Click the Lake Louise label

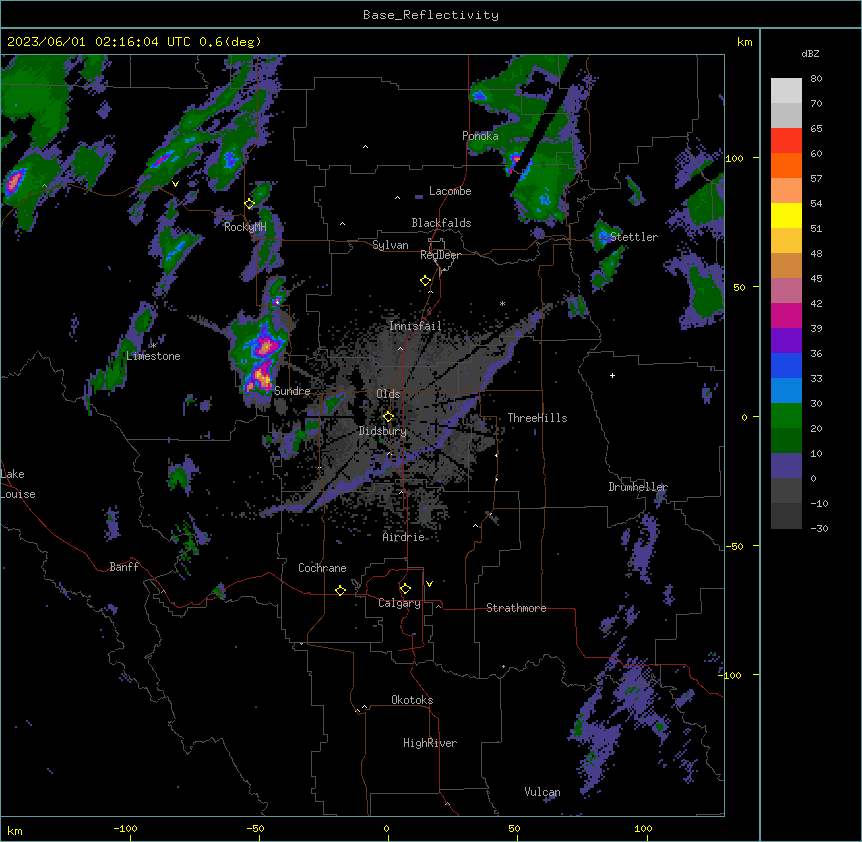(18, 484)
